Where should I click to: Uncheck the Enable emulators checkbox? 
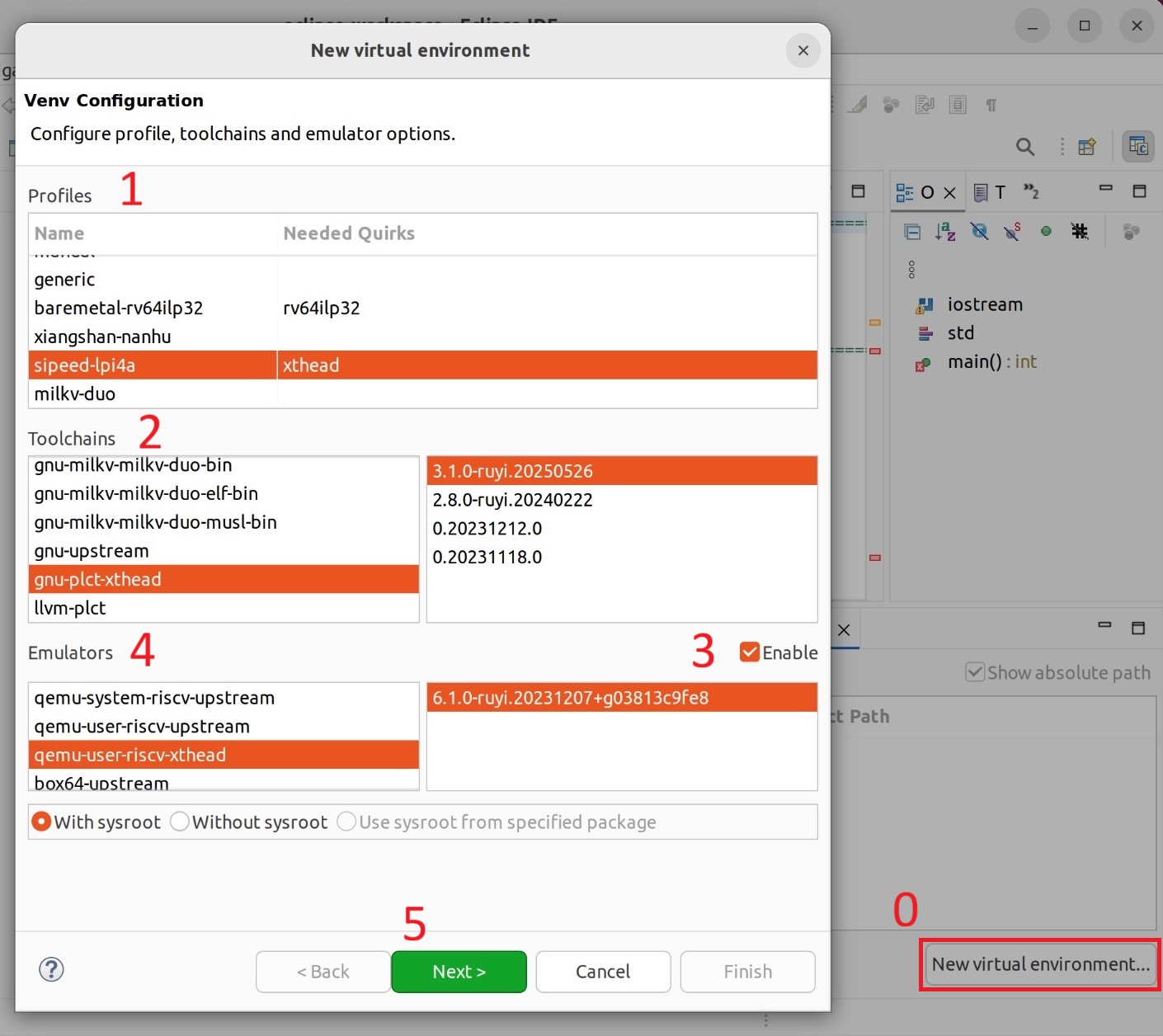click(749, 652)
